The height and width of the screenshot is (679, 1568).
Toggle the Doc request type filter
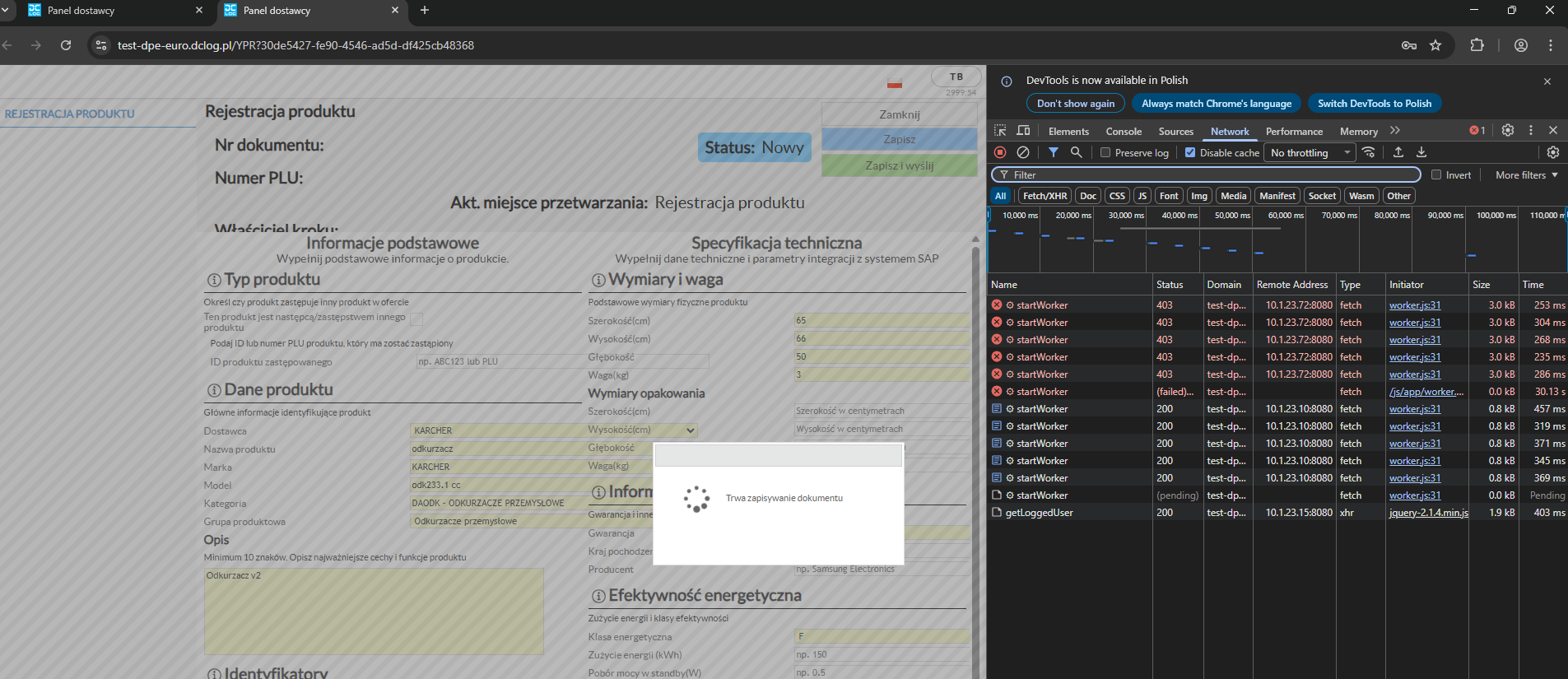click(1088, 196)
